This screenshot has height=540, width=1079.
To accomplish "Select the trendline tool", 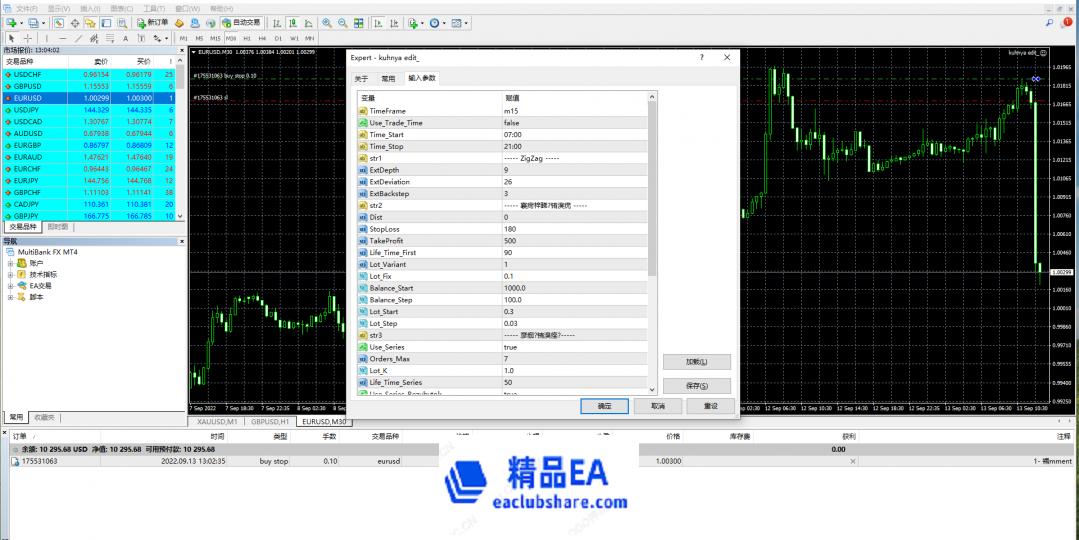I will 78,39.
